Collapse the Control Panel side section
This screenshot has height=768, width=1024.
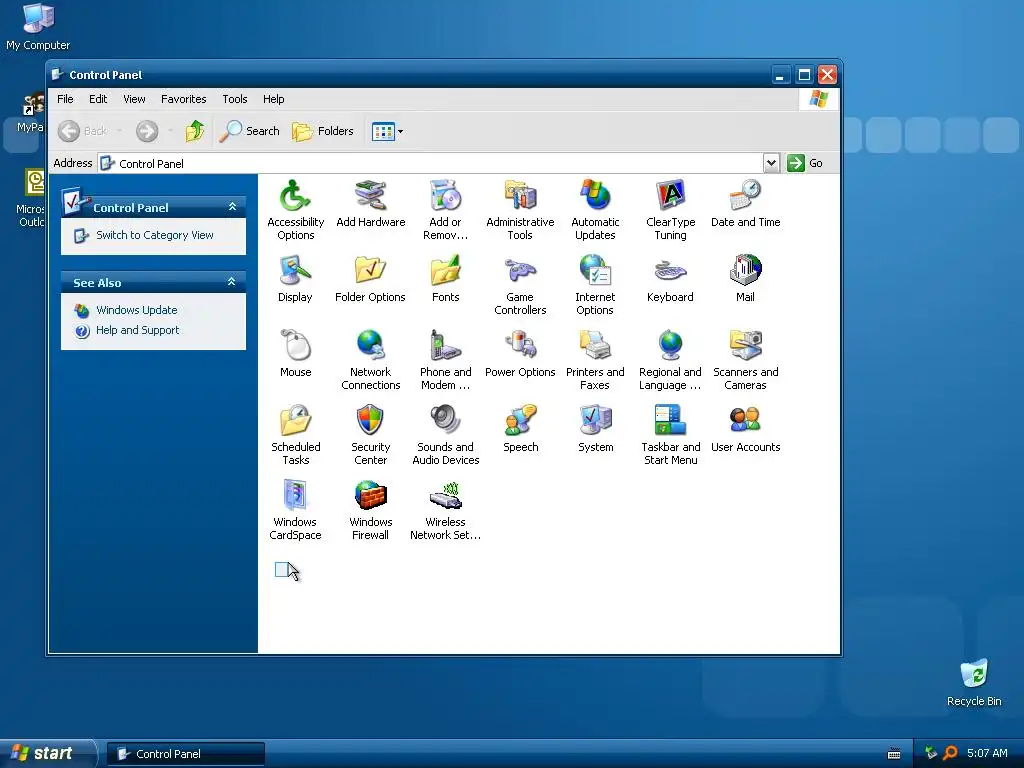pyautogui.click(x=232, y=207)
